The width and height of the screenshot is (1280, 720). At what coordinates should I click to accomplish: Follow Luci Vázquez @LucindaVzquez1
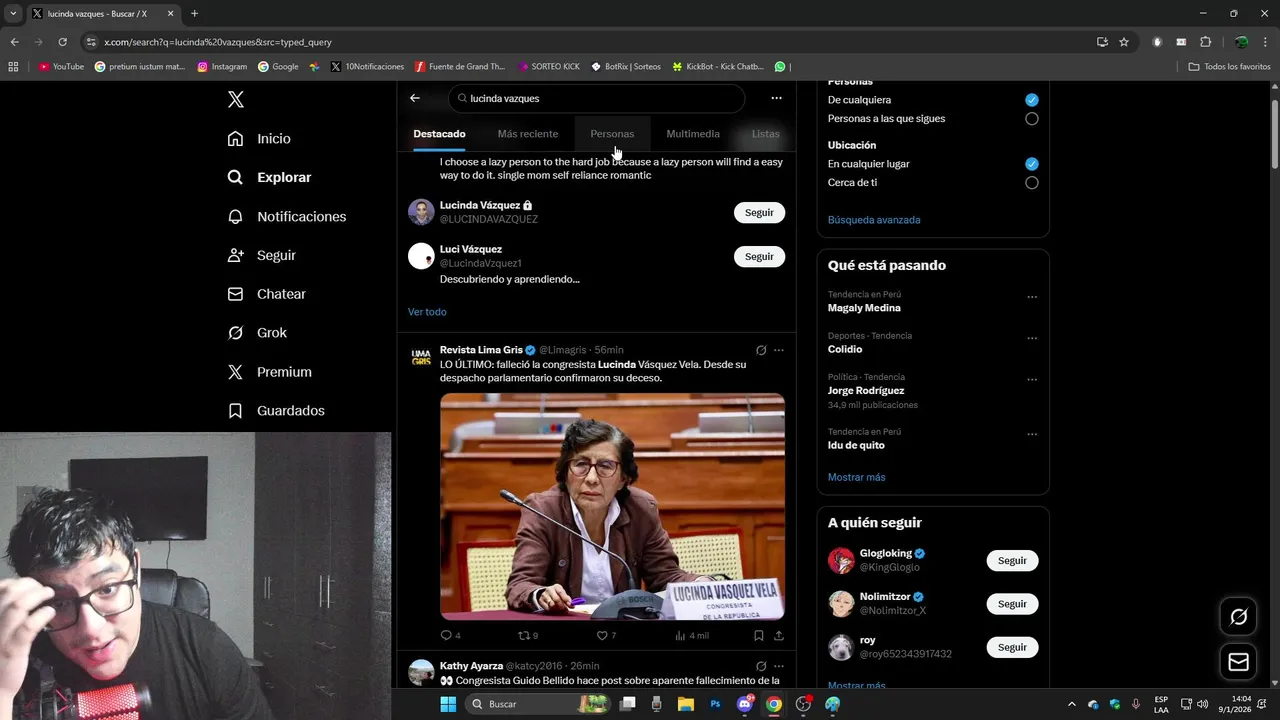click(759, 256)
